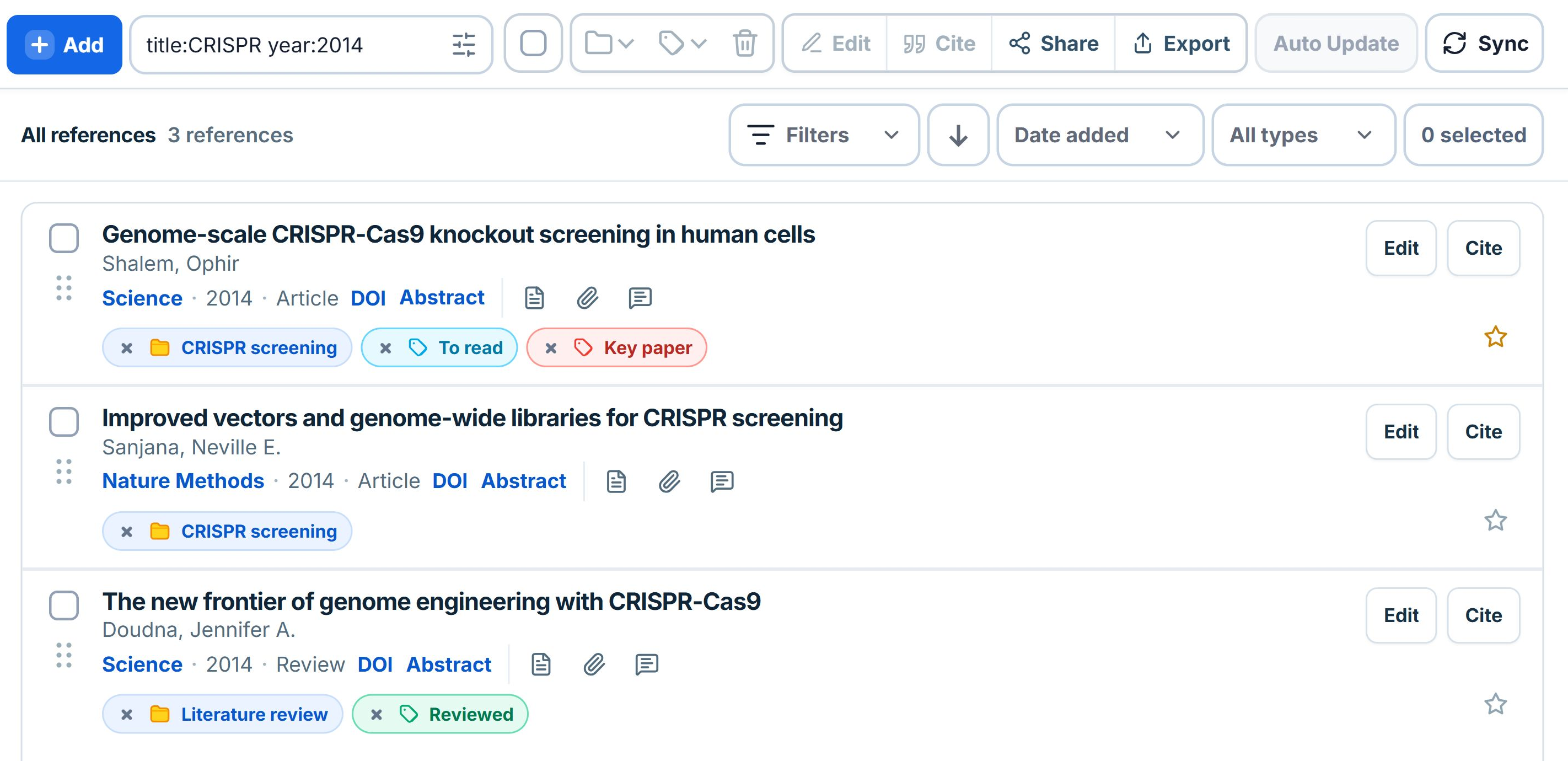Star the Sanjana Improved vectors reference

[x=1496, y=521]
